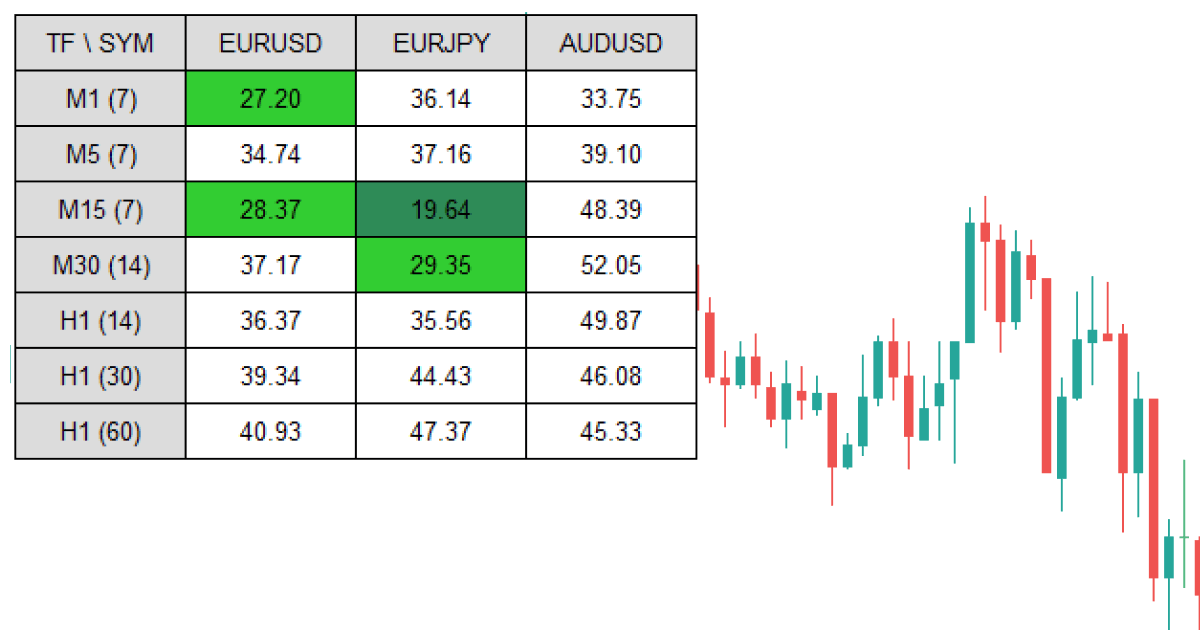Click the 44.43 cell in H1 (30) row
This screenshot has width=1200, height=630.
click(441, 377)
